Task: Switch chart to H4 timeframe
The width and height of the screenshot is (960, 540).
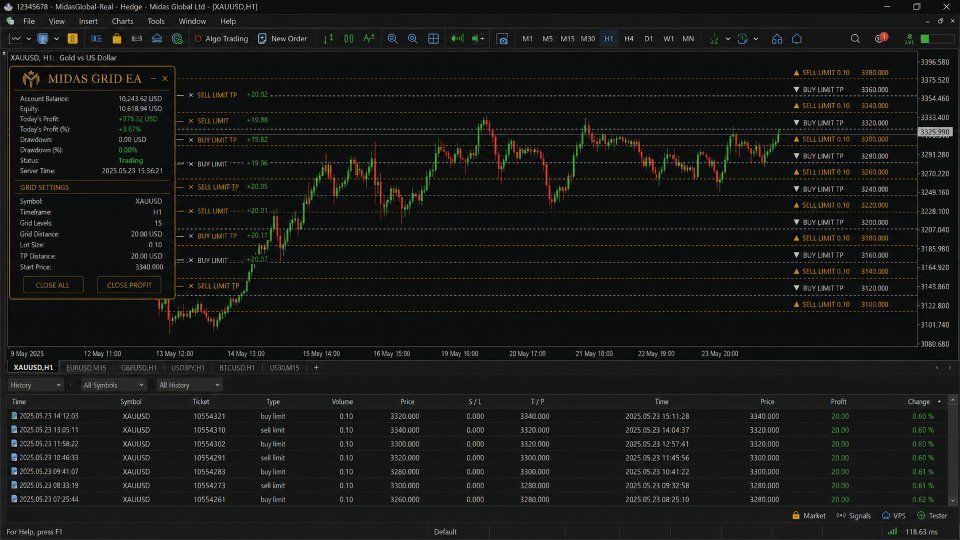Action: (x=629, y=39)
